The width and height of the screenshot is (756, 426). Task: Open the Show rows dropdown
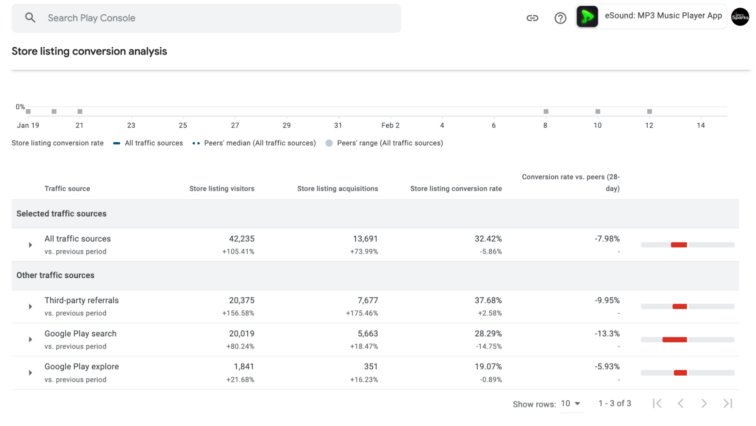(x=571, y=404)
